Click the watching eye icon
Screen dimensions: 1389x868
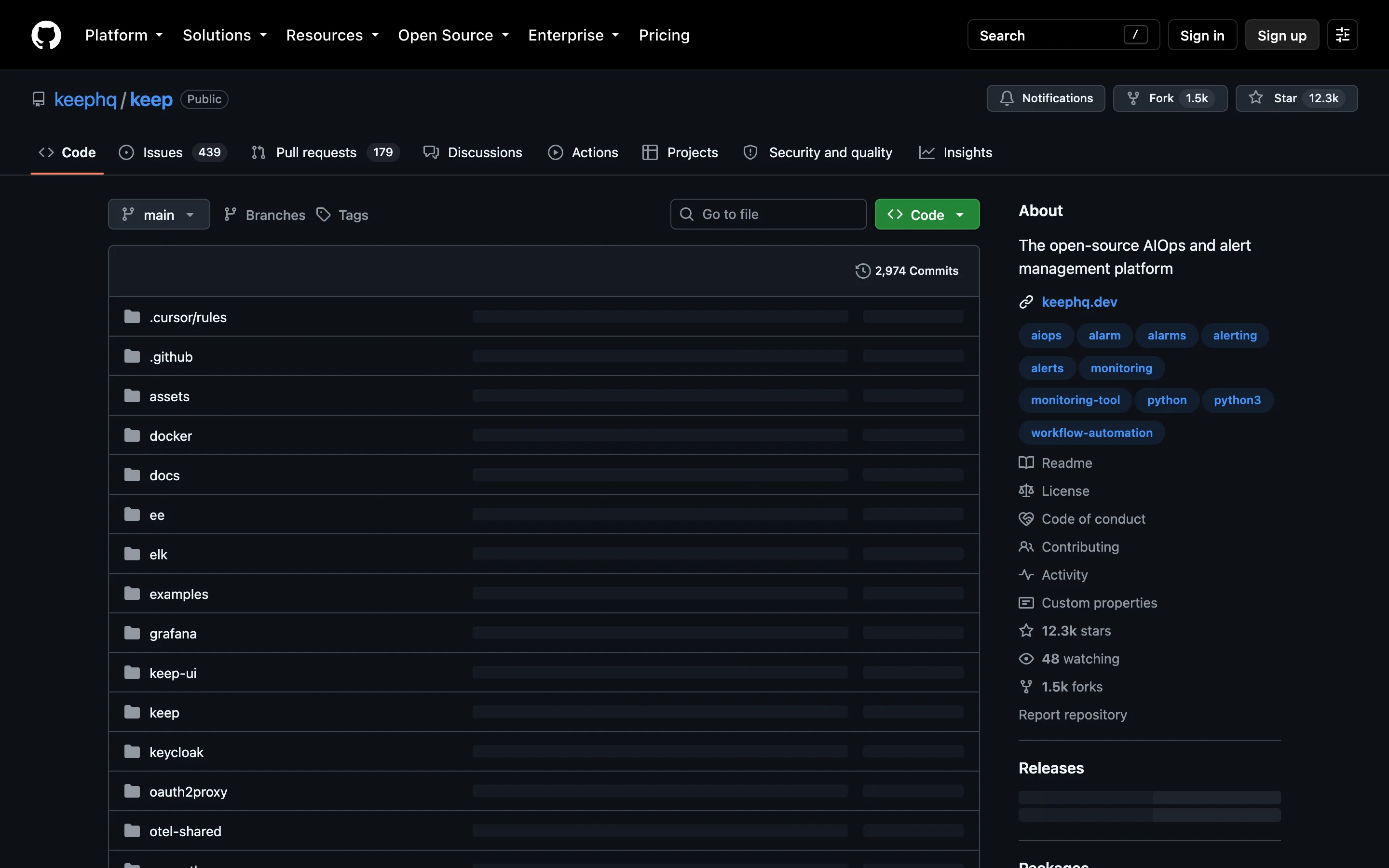(x=1026, y=659)
